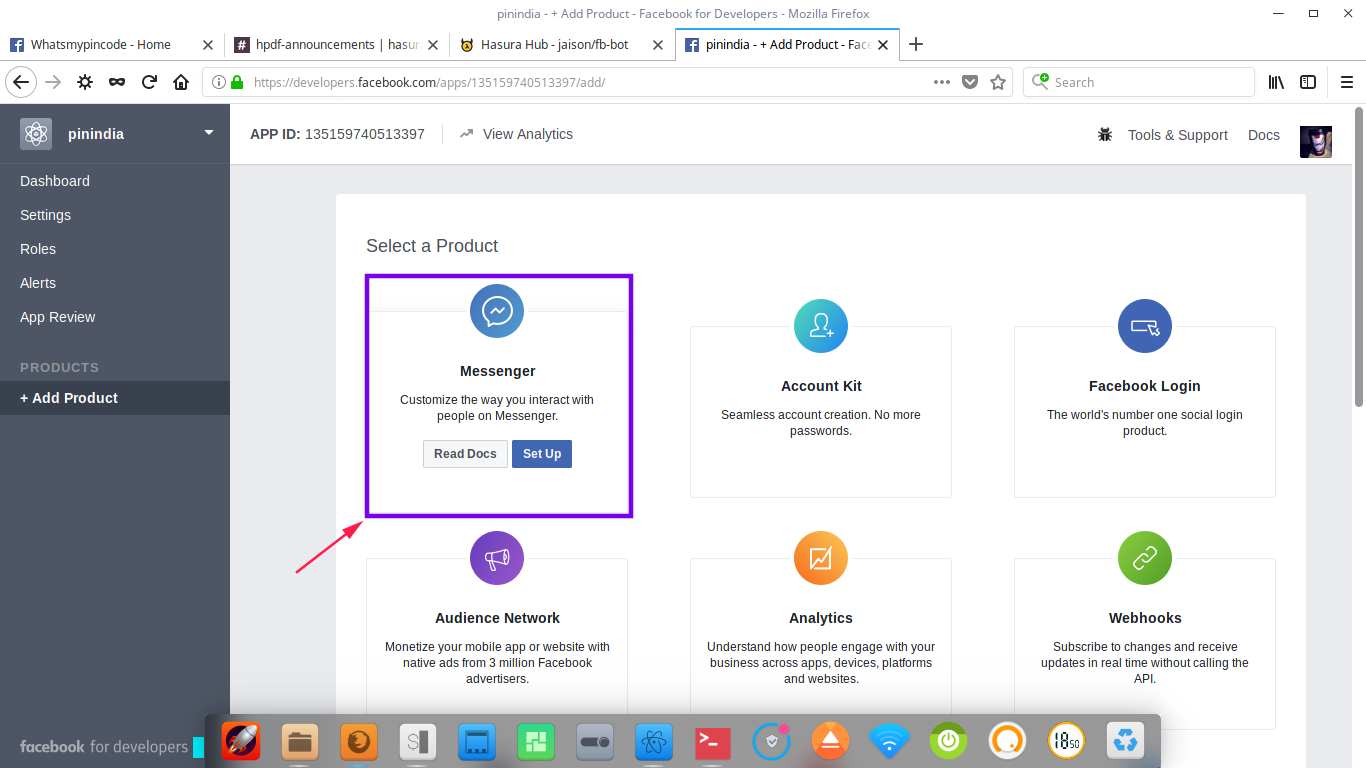This screenshot has width=1366, height=768.
Task: Go back with the browser back arrow
Action: pos(22,82)
